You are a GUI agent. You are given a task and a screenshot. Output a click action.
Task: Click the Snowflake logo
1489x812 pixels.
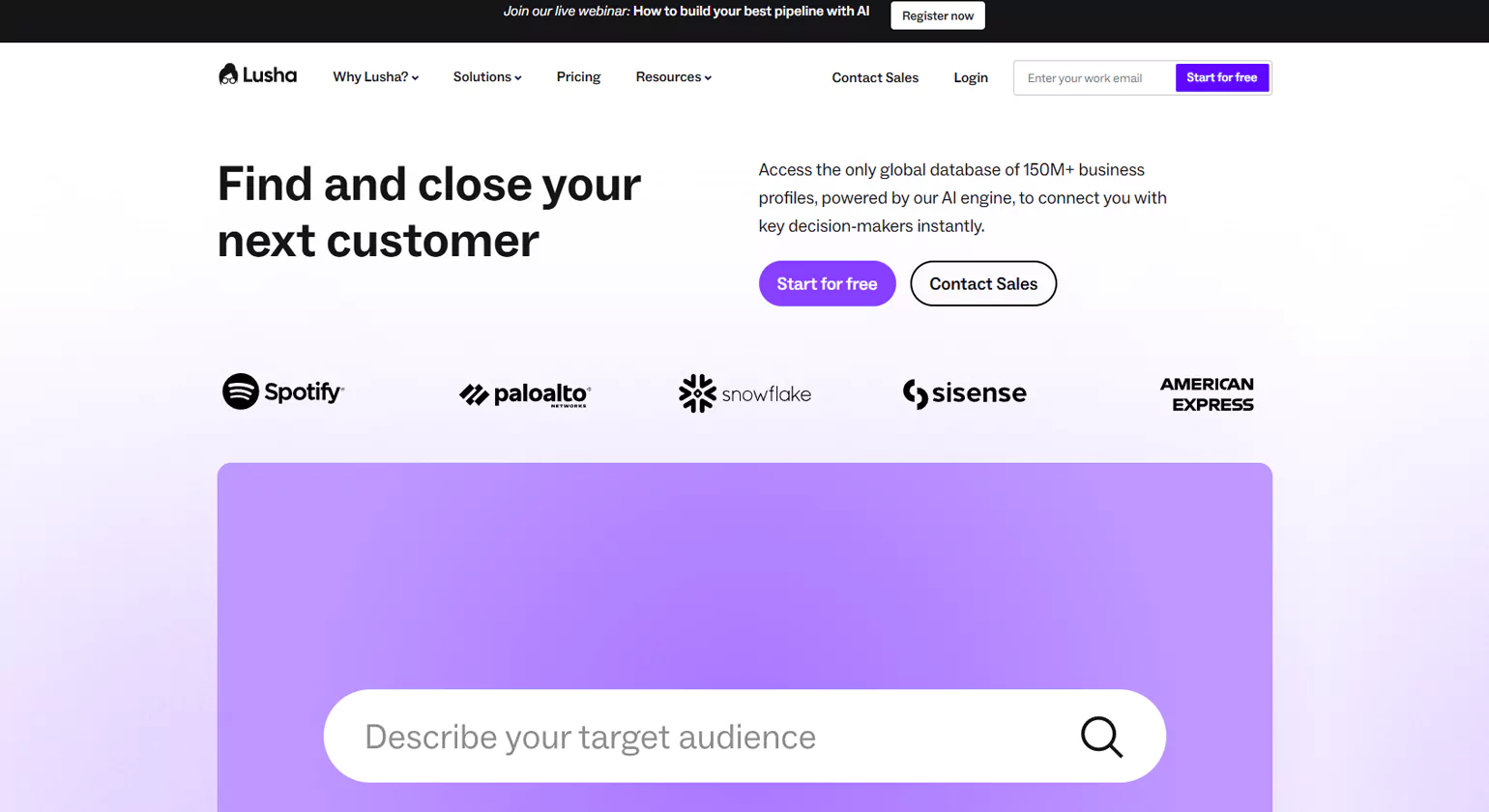[744, 393]
